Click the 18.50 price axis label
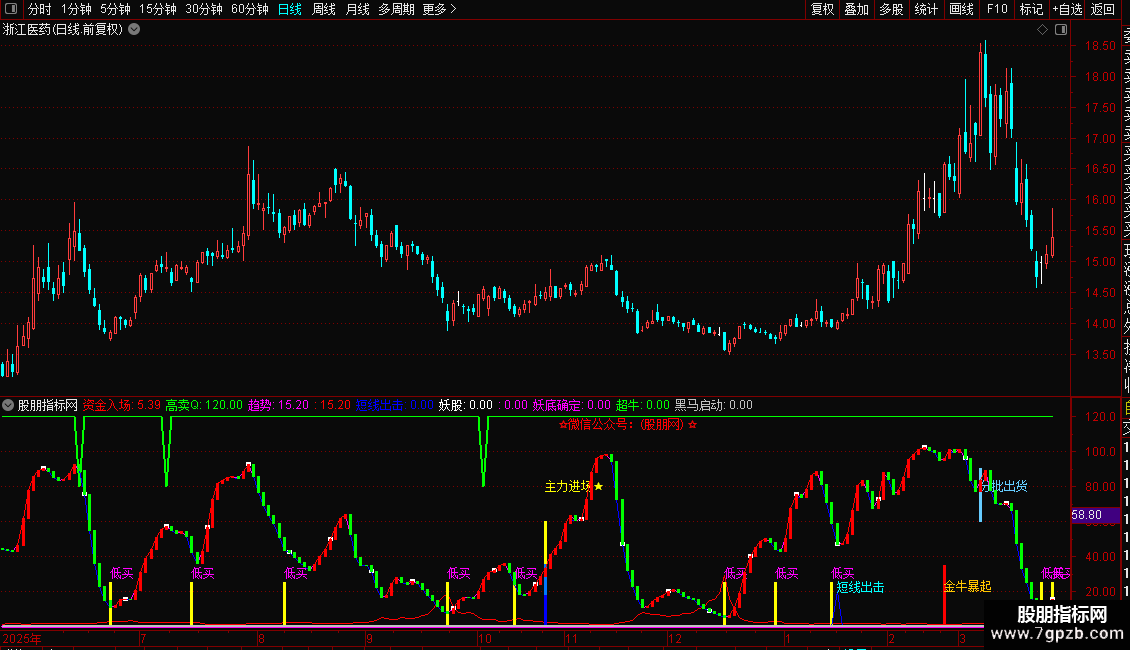 pos(1100,45)
